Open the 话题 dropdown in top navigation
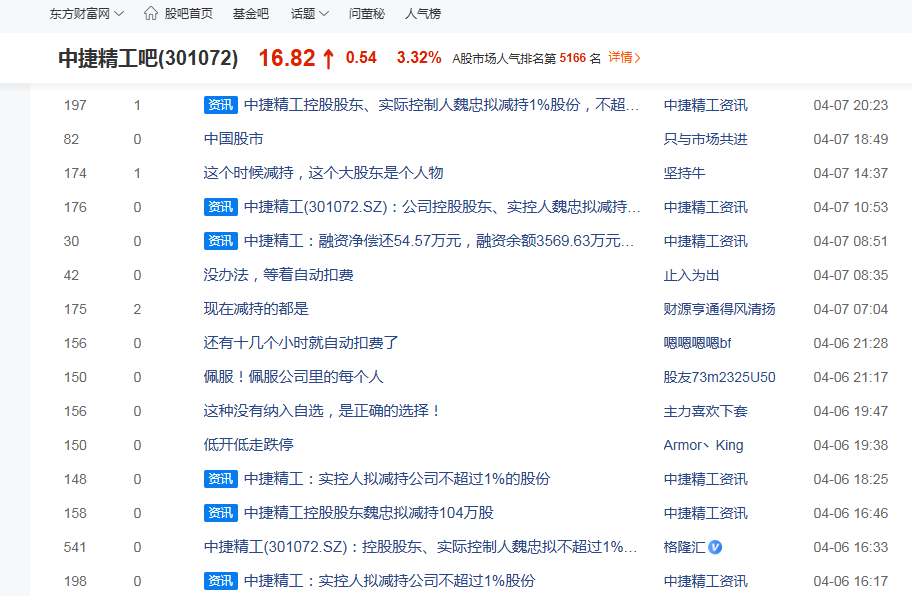The height and width of the screenshot is (596, 912). [x=309, y=14]
